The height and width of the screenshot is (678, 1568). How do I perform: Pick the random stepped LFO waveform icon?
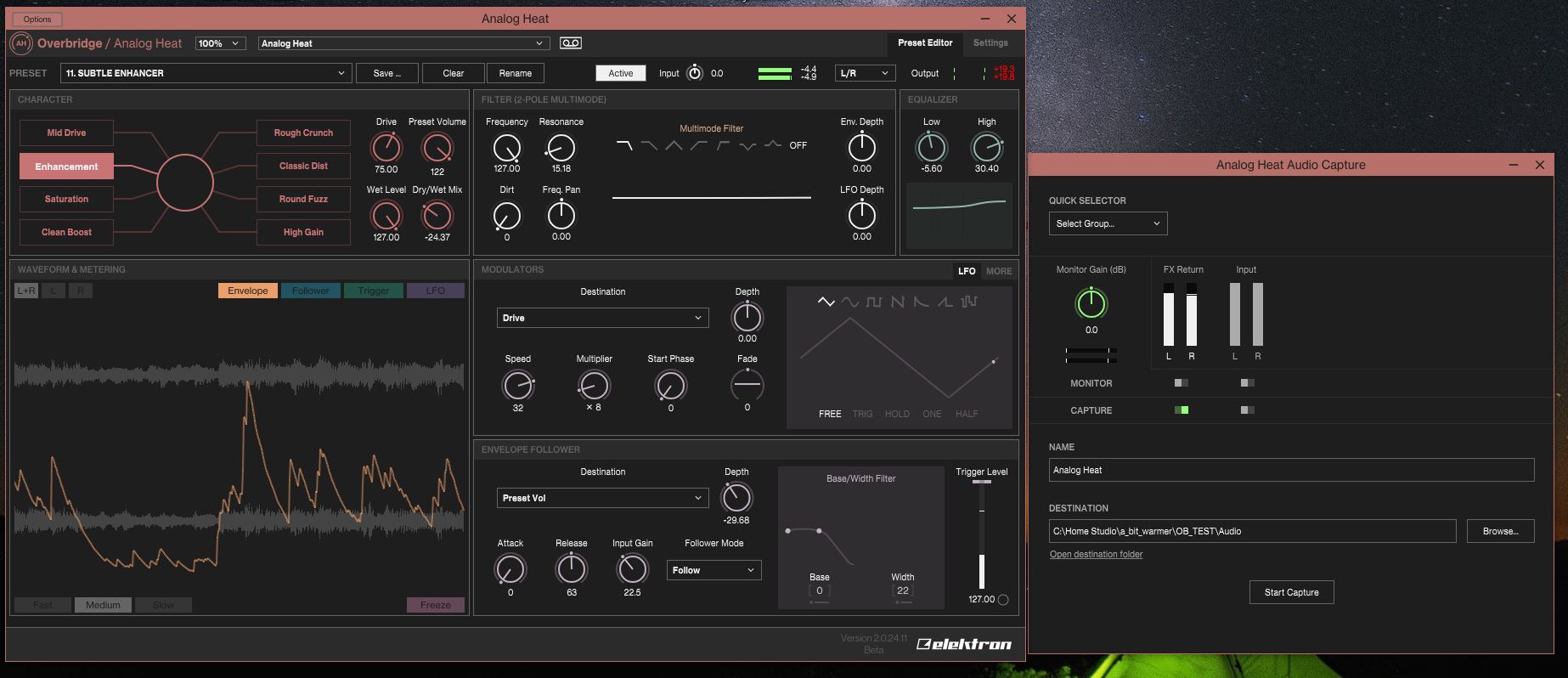coord(968,302)
